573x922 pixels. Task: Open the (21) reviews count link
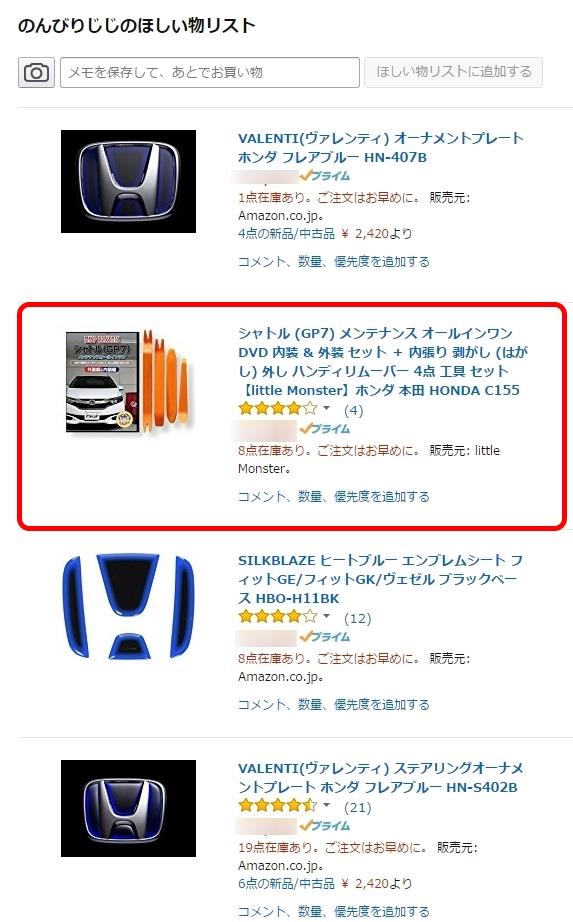coord(358,807)
